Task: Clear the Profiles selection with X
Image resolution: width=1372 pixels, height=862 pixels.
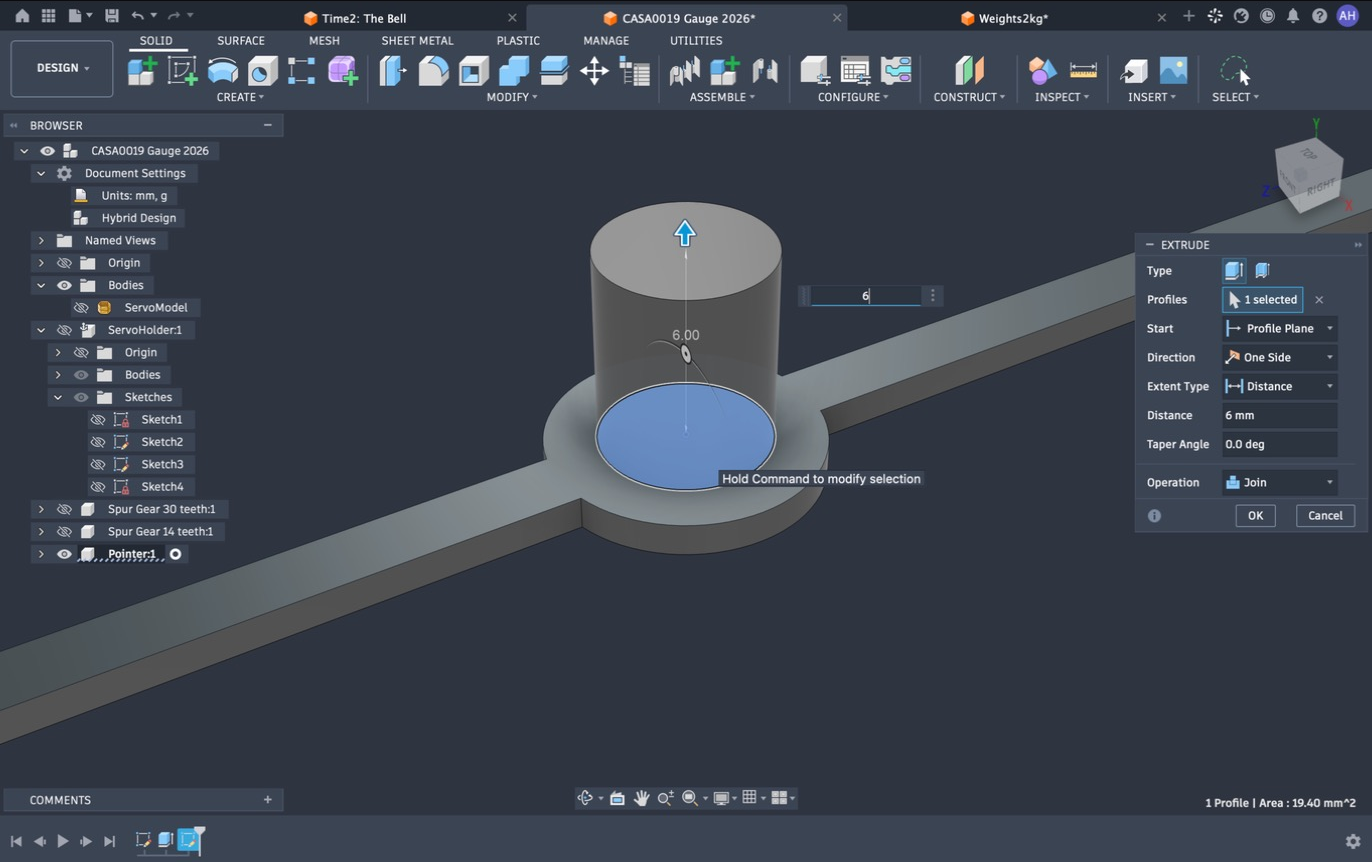Action: coord(1319,299)
